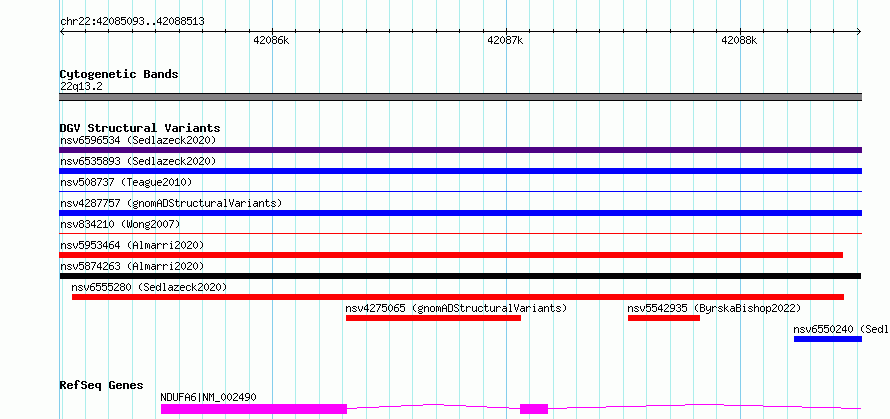The width and height of the screenshot is (890, 419).
Task: Click the 42088k ruler mark
Action: [x=739, y=40]
